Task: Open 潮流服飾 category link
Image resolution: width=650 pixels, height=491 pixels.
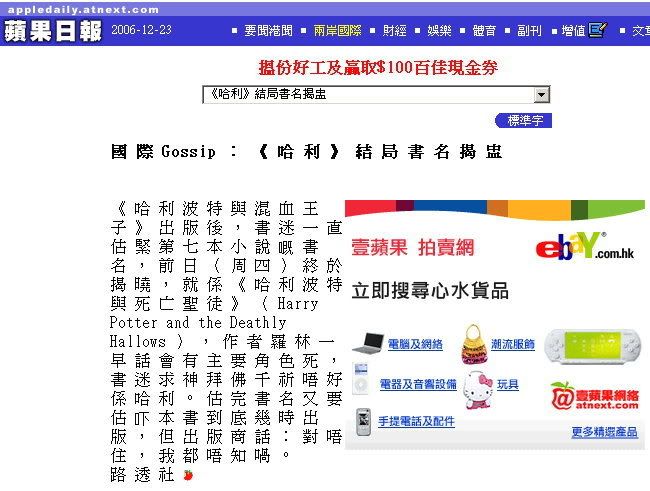Action: tap(513, 344)
